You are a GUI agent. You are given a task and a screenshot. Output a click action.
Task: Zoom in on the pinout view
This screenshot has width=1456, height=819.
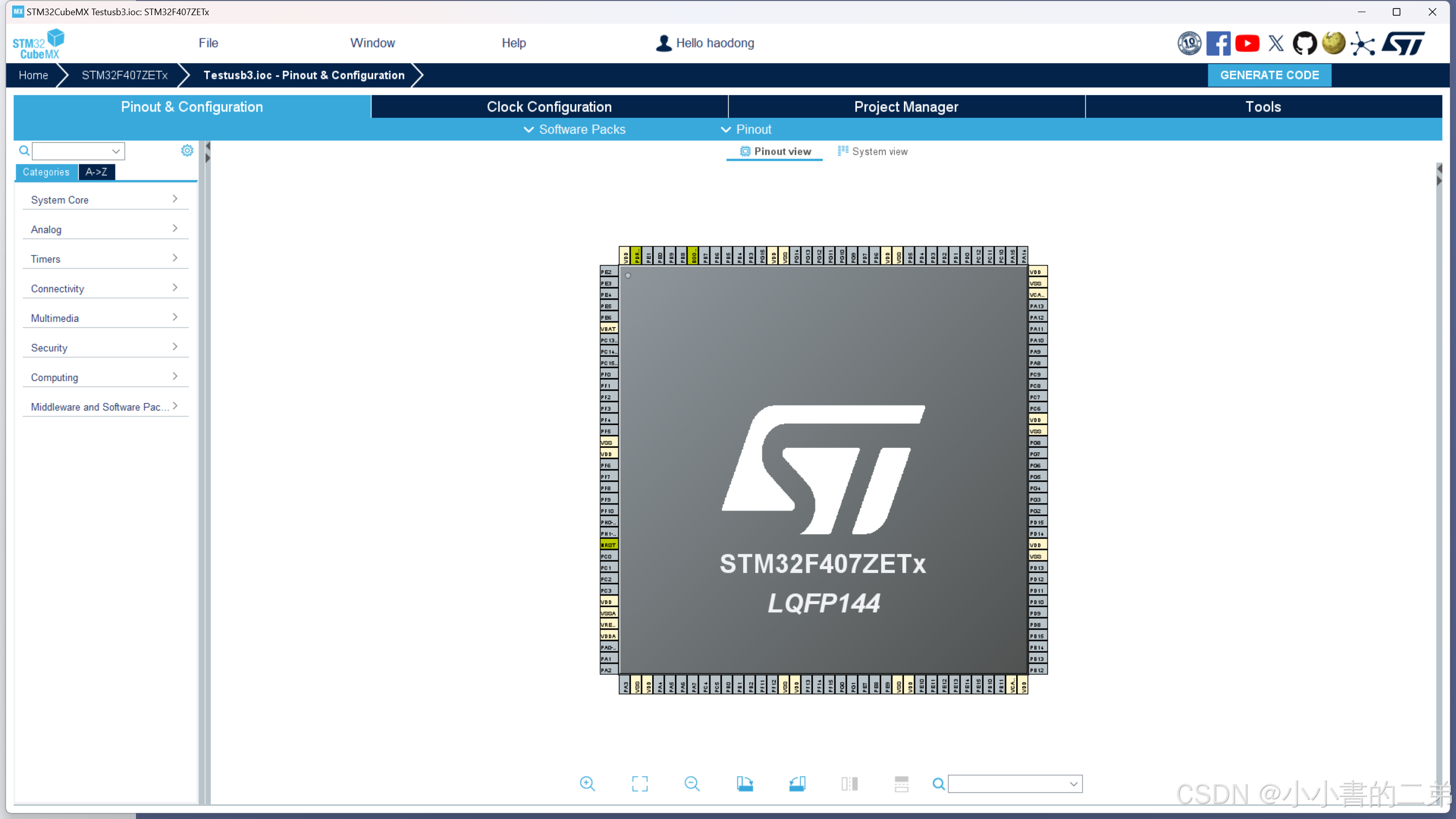[588, 784]
